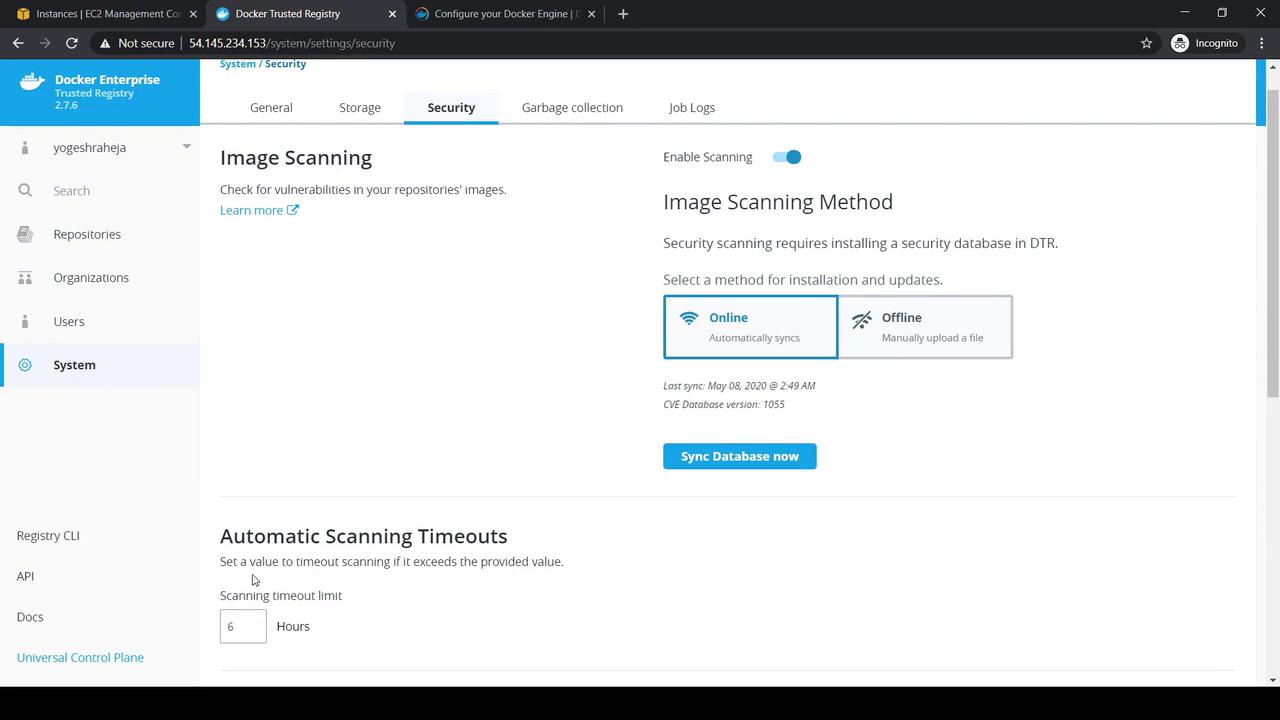
Task: Select the Offline scanning method
Action: (925, 327)
